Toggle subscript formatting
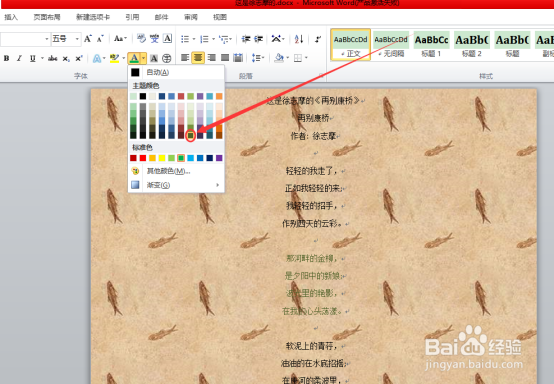 click(x=66, y=59)
